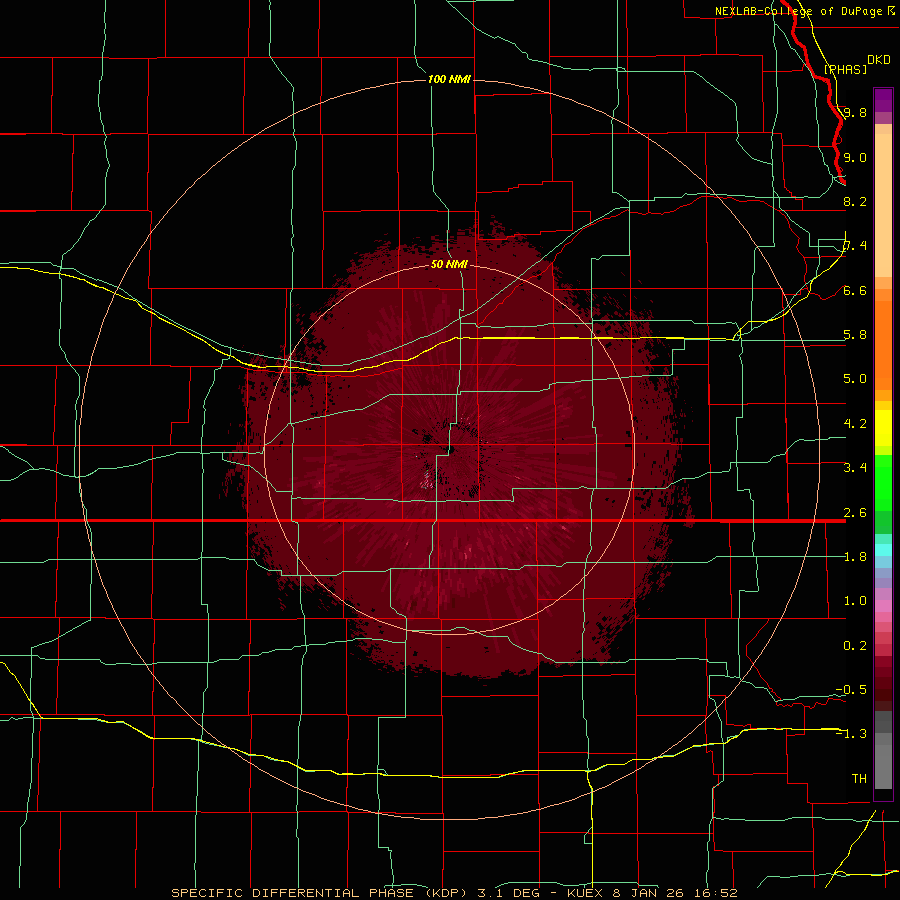Click the 1.8 value on the color scale

pos(855,557)
